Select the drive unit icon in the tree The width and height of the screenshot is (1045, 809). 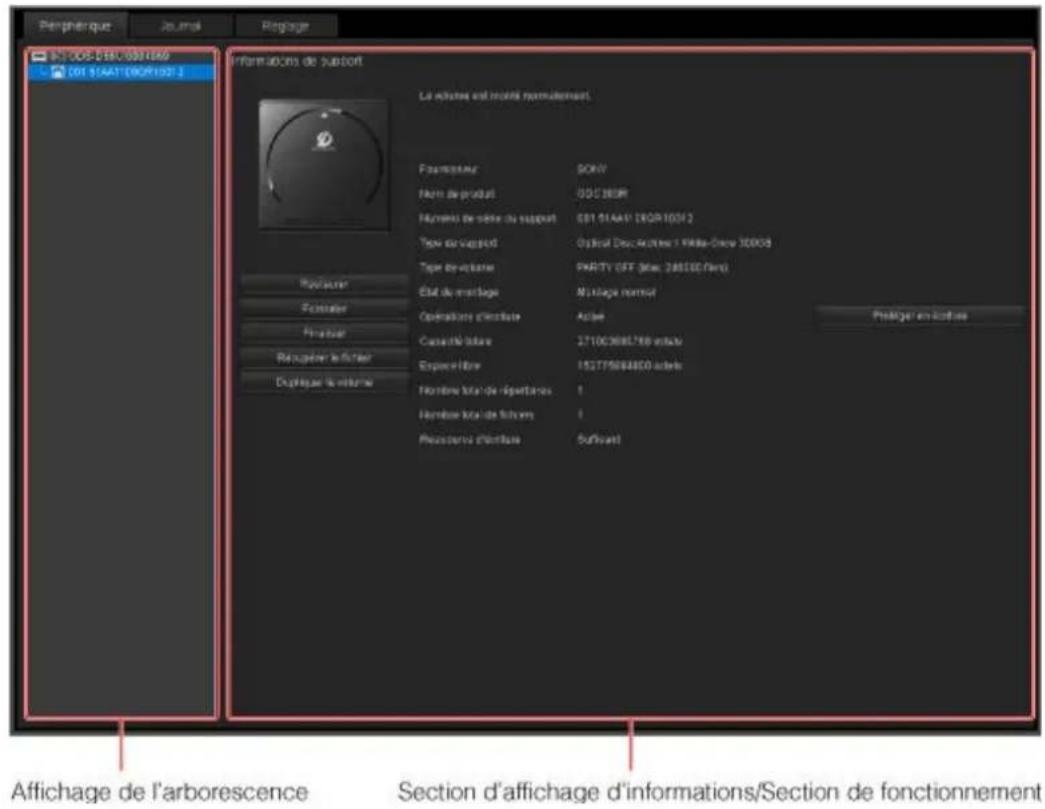(39, 57)
